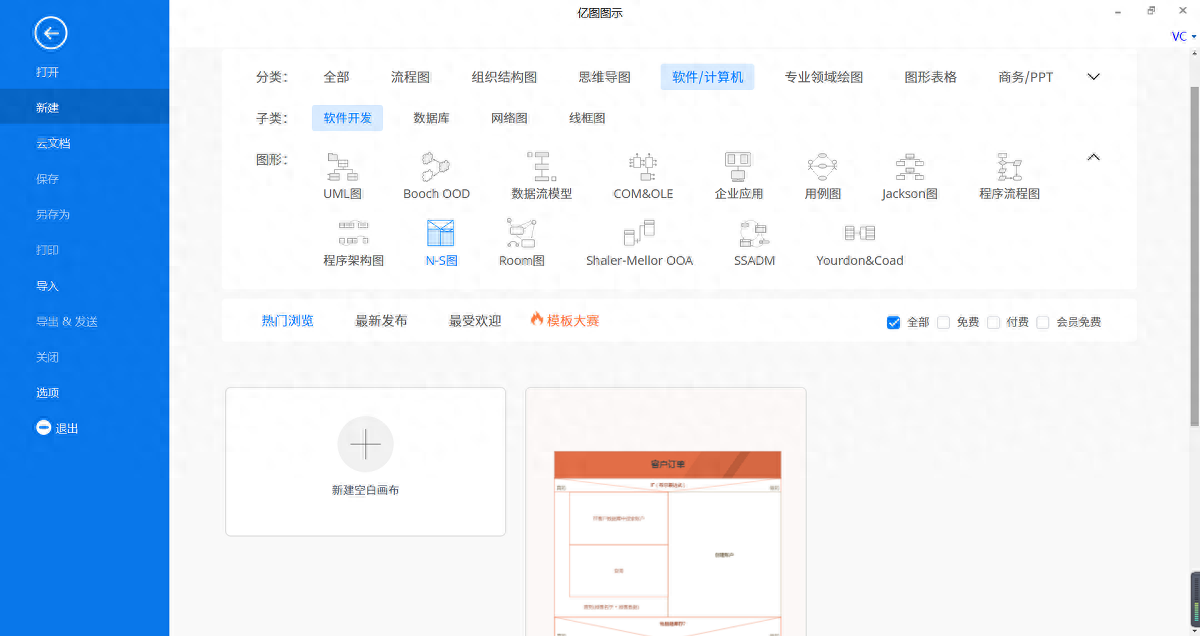Select the UML图 shape icon
The width and height of the screenshot is (1200, 636).
[x=342, y=166]
